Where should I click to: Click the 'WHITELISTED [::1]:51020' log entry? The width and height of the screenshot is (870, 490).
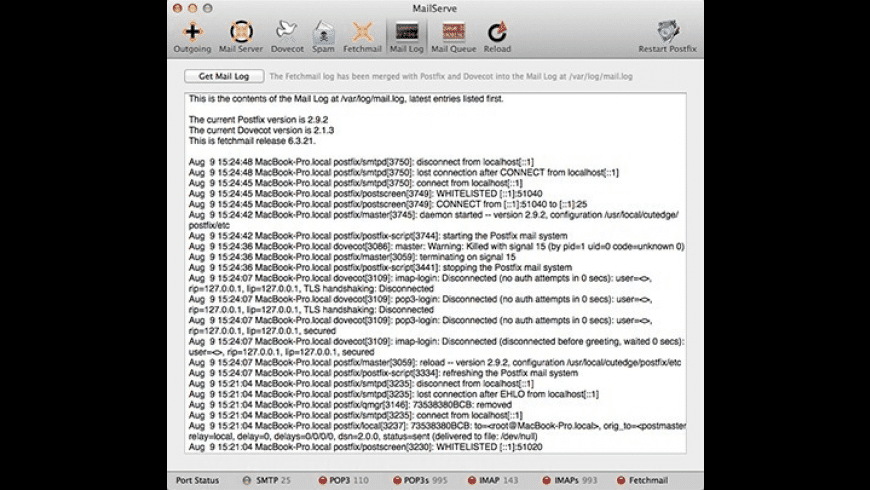366,447
